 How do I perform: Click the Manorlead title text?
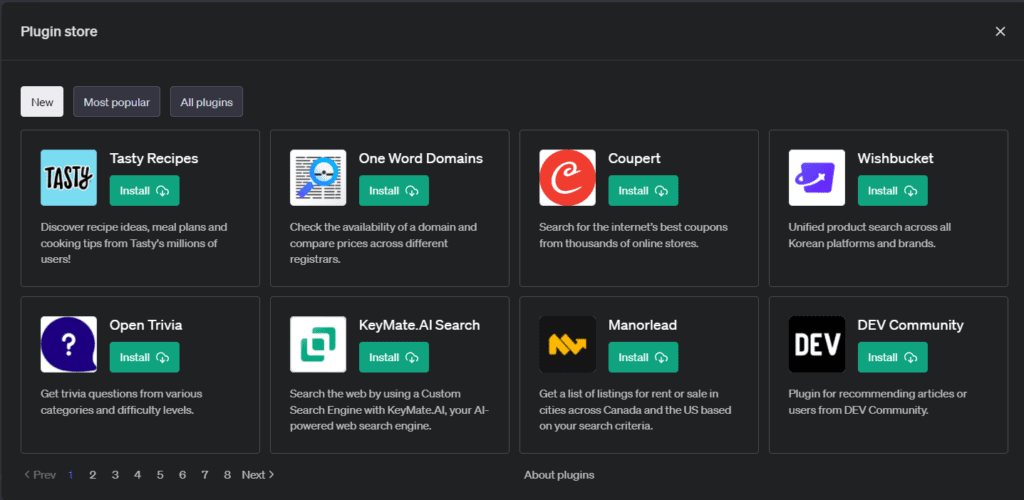coord(643,325)
